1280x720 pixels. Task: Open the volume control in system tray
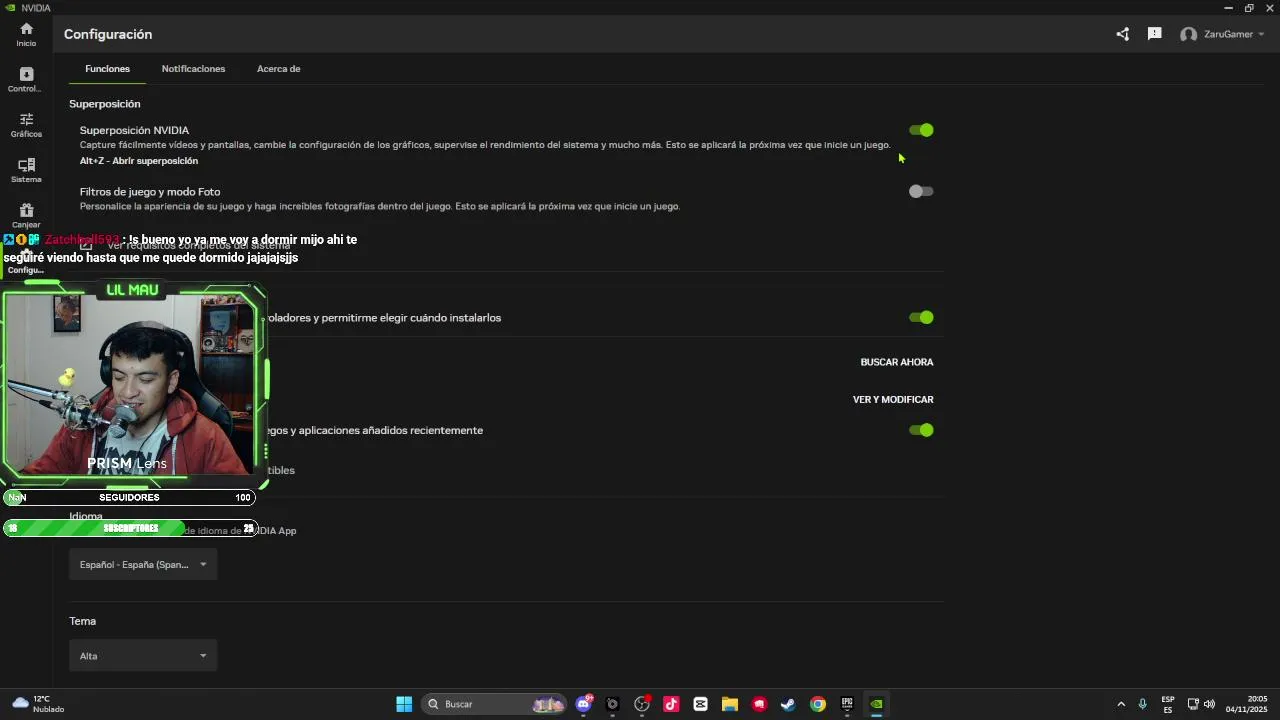[x=1209, y=704]
